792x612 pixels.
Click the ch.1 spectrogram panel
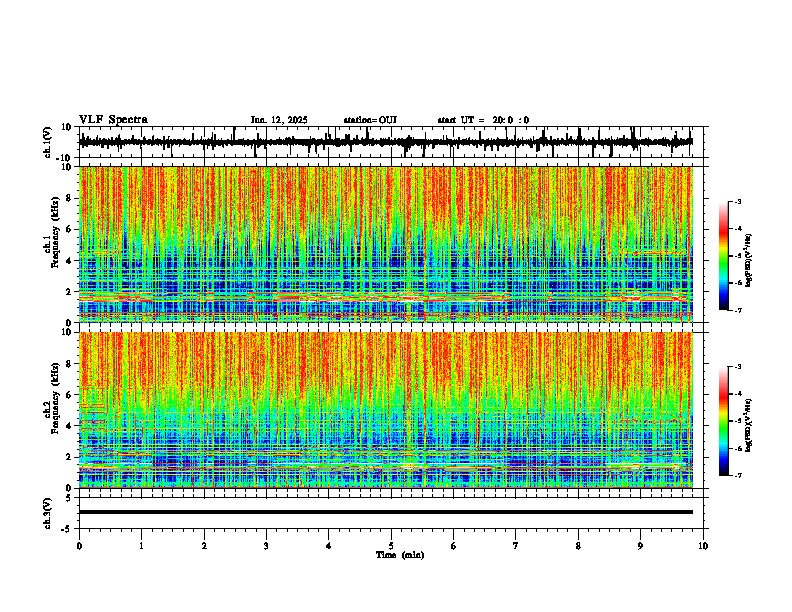click(x=386, y=244)
